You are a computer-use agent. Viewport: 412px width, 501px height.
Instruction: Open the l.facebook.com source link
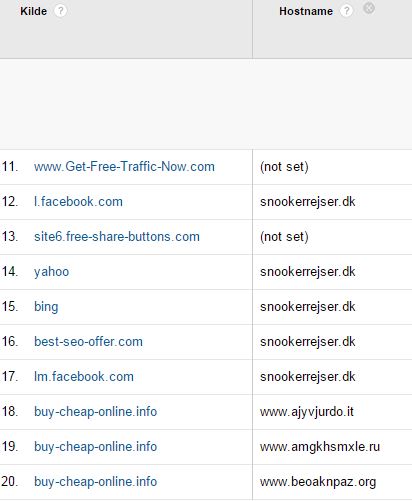click(x=78, y=201)
